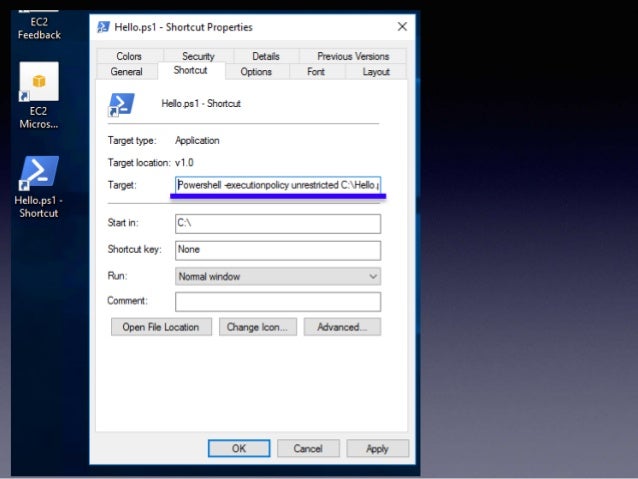Close the Shortcut Properties dialog

tap(402, 27)
